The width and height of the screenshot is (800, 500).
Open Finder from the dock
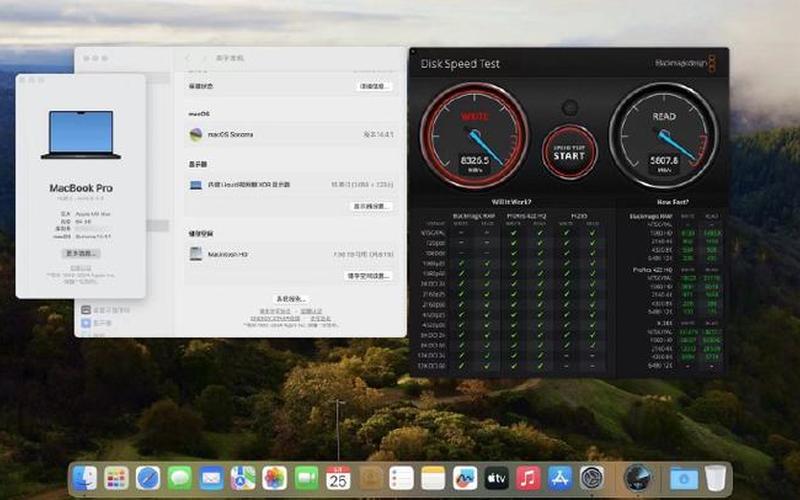pyautogui.click(x=84, y=479)
